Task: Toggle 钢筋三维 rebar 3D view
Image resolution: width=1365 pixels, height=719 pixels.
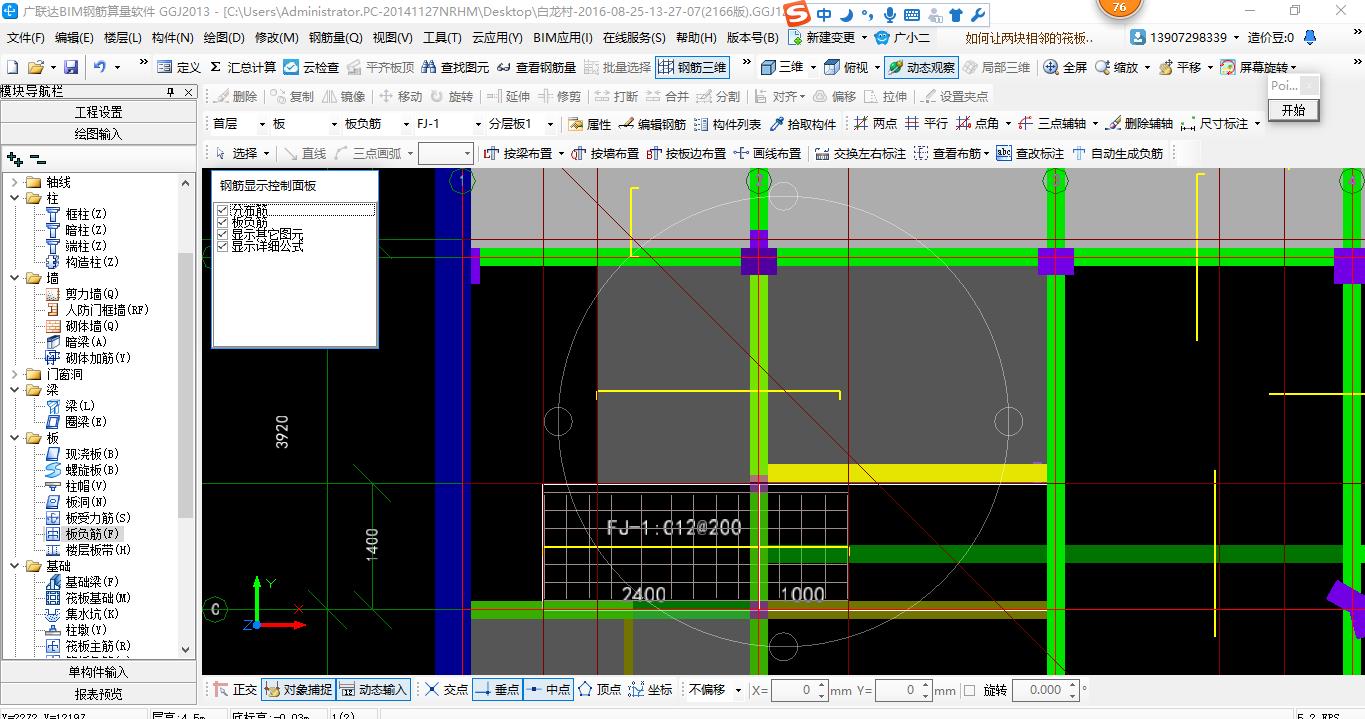Action: (692, 67)
